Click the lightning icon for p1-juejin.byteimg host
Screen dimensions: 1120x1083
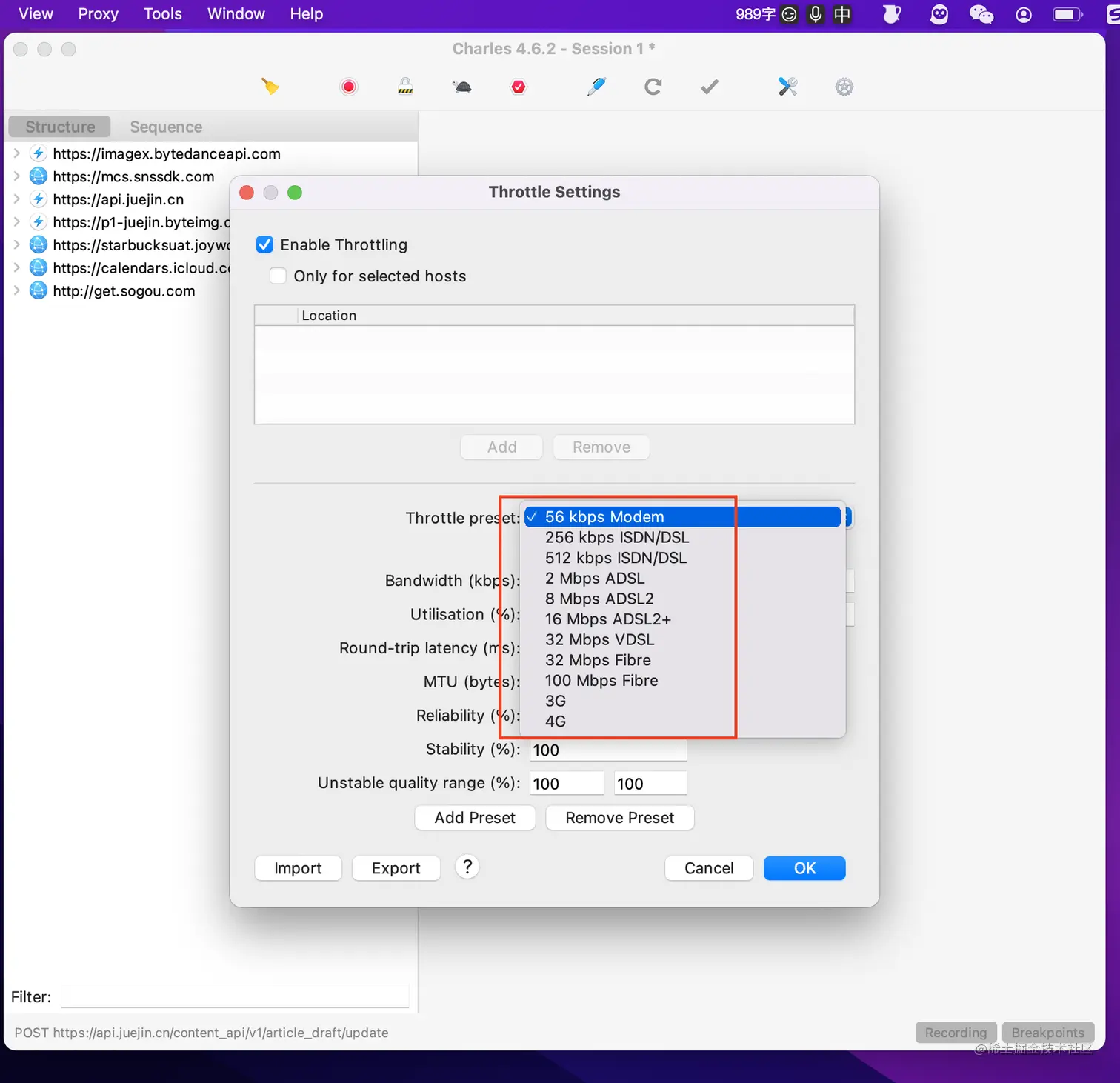tap(39, 221)
